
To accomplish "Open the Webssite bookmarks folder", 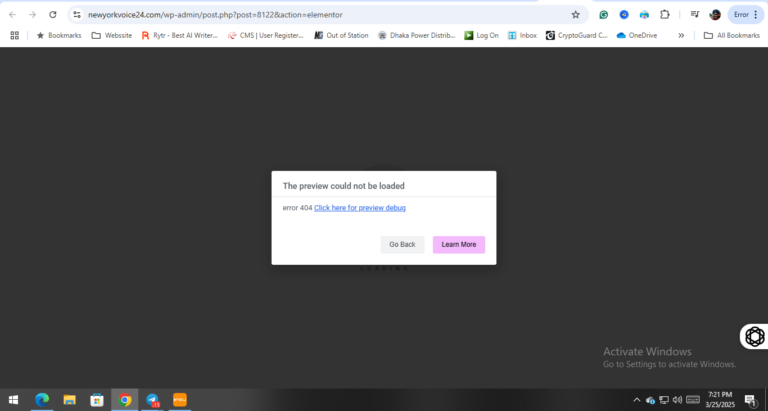I will 112,35.
